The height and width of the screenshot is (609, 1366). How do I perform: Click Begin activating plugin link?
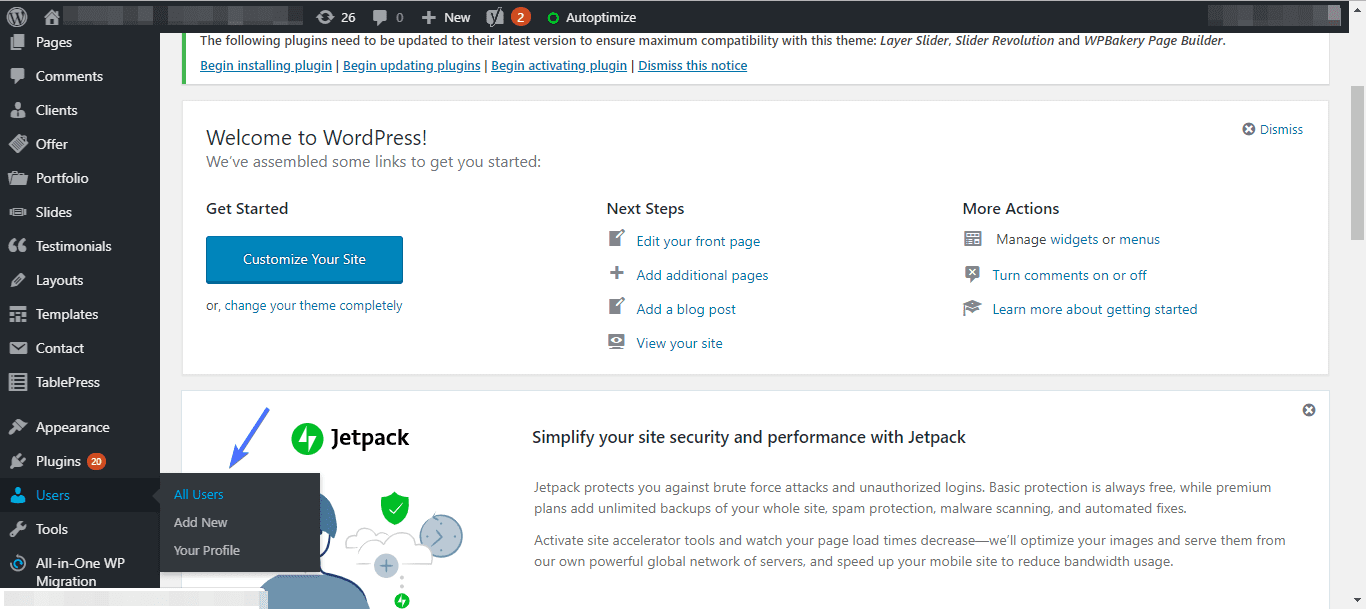559,65
